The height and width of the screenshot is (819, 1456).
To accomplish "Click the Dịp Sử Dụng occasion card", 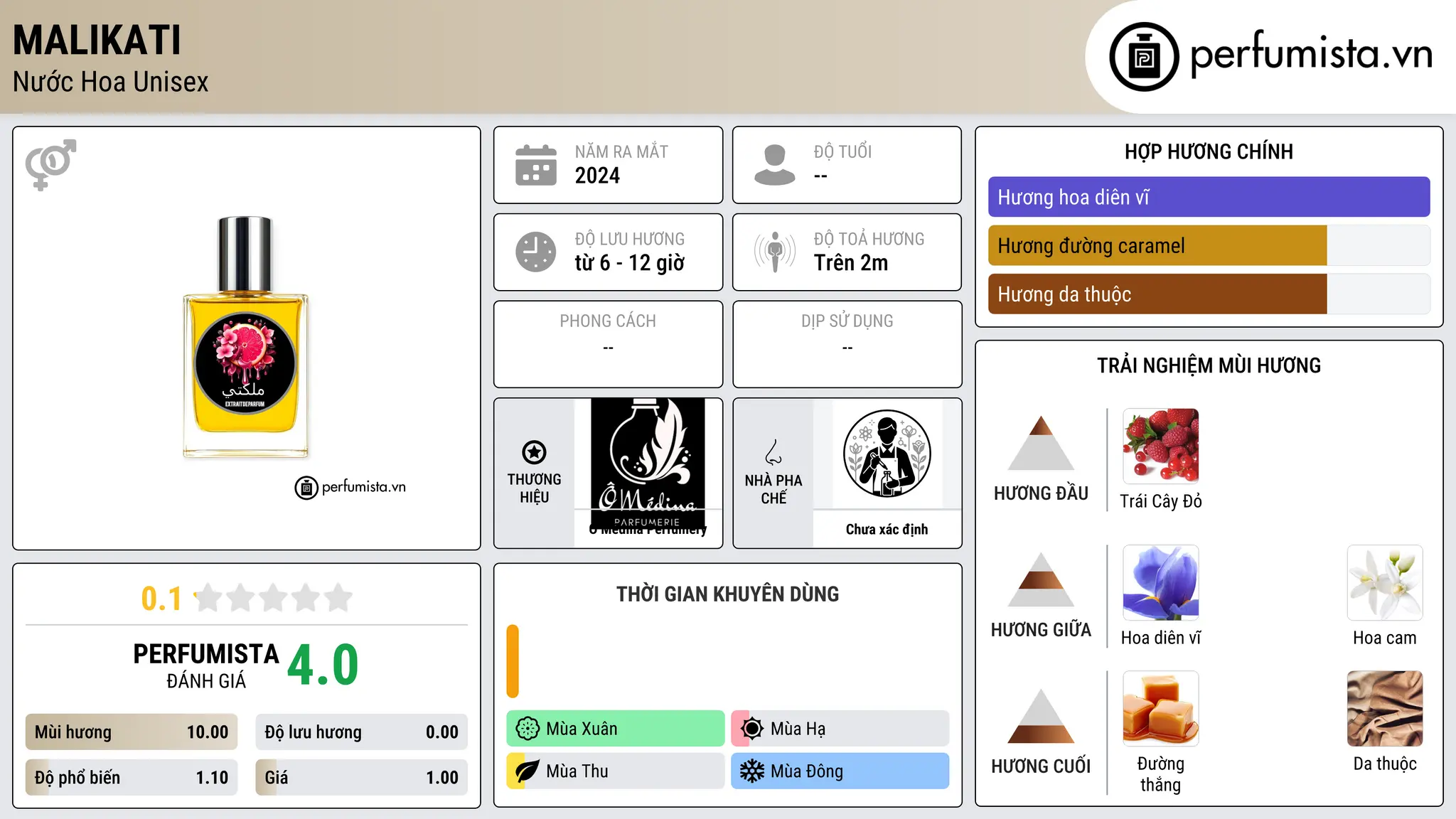I will pos(847,344).
